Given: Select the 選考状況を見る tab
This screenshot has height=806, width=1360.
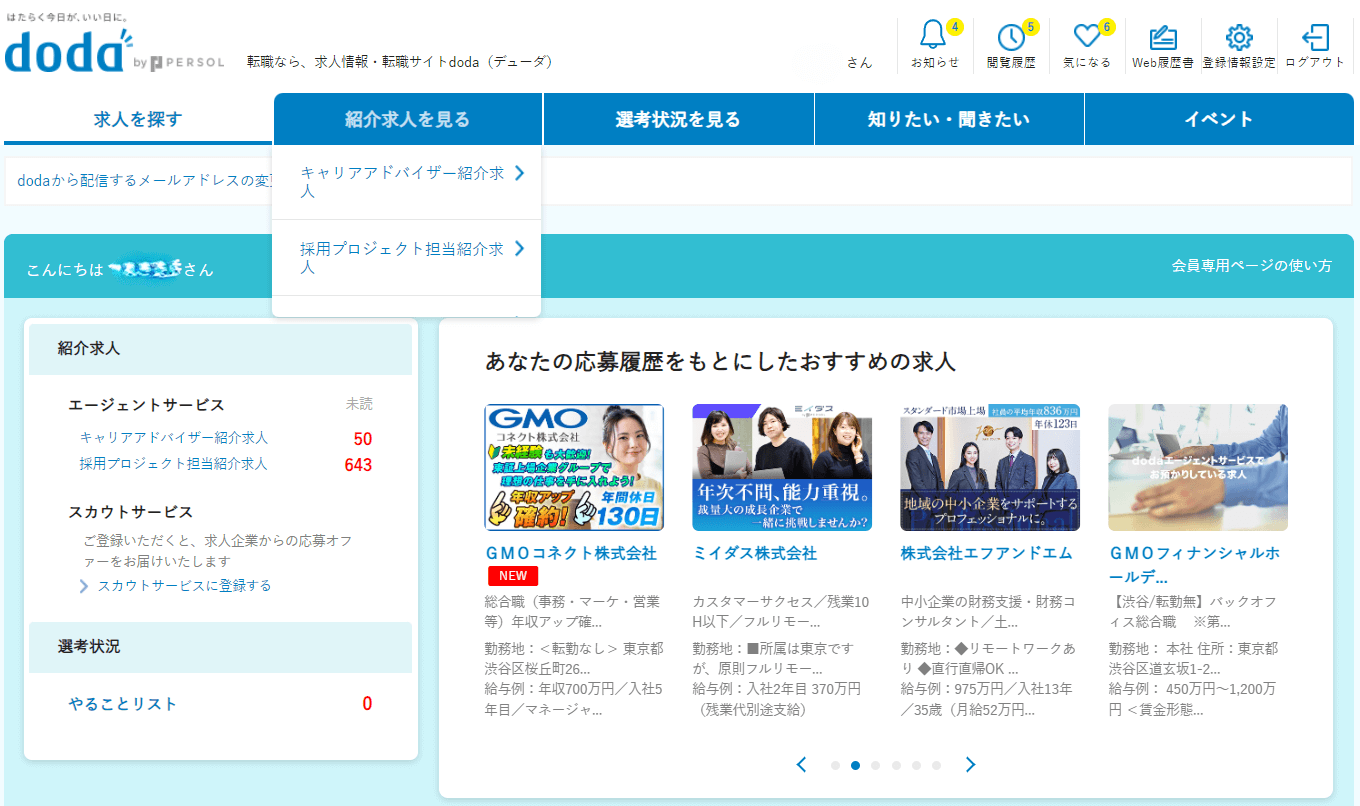Looking at the screenshot, I should coord(679,119).
